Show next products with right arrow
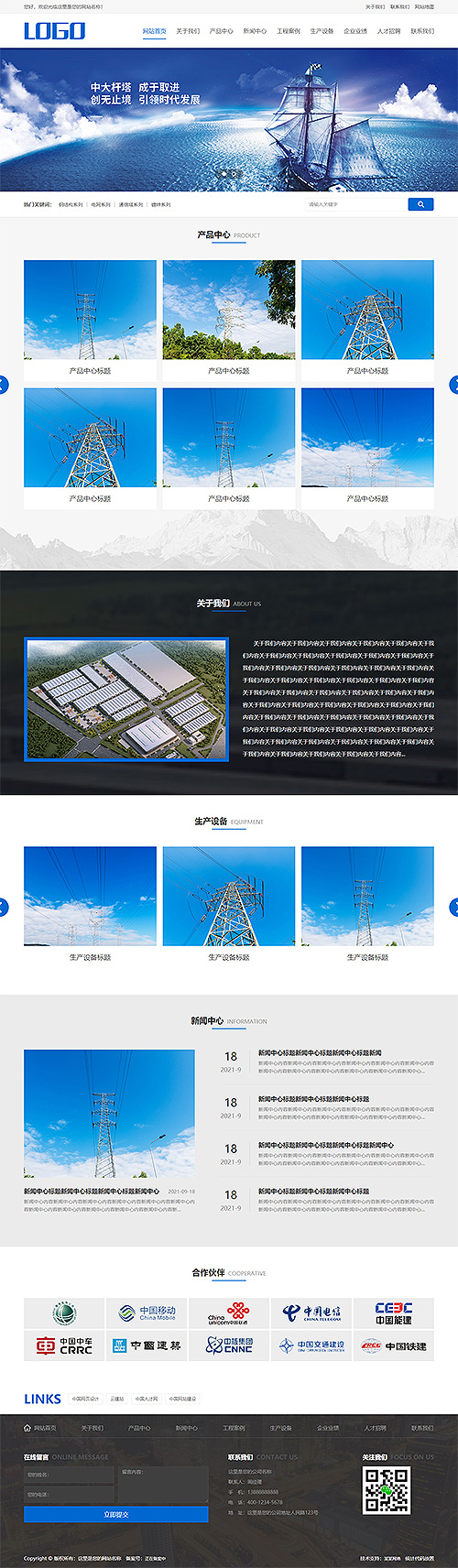The height and width of the screenshot is (1568, 458). coord(454,385)
